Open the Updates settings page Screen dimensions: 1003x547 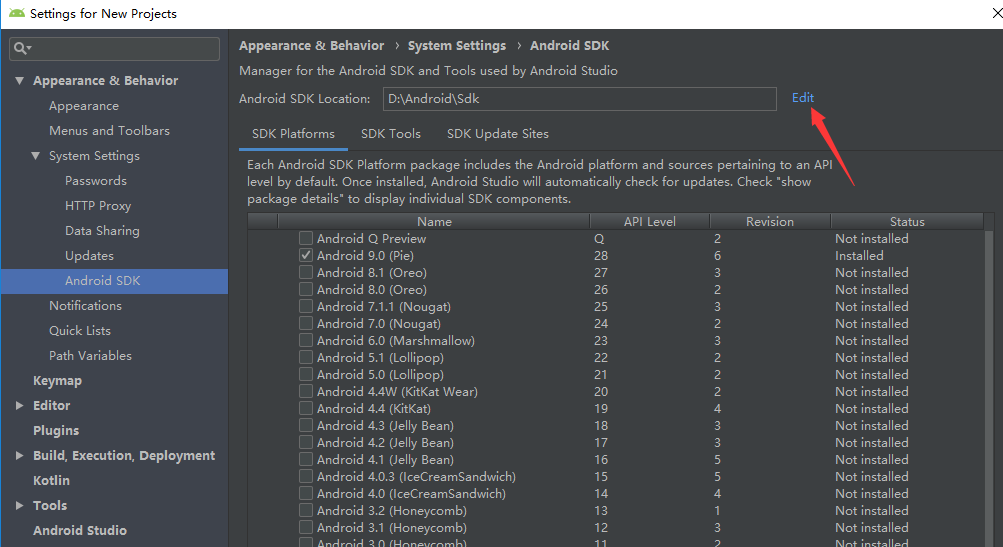click(90, 255)
